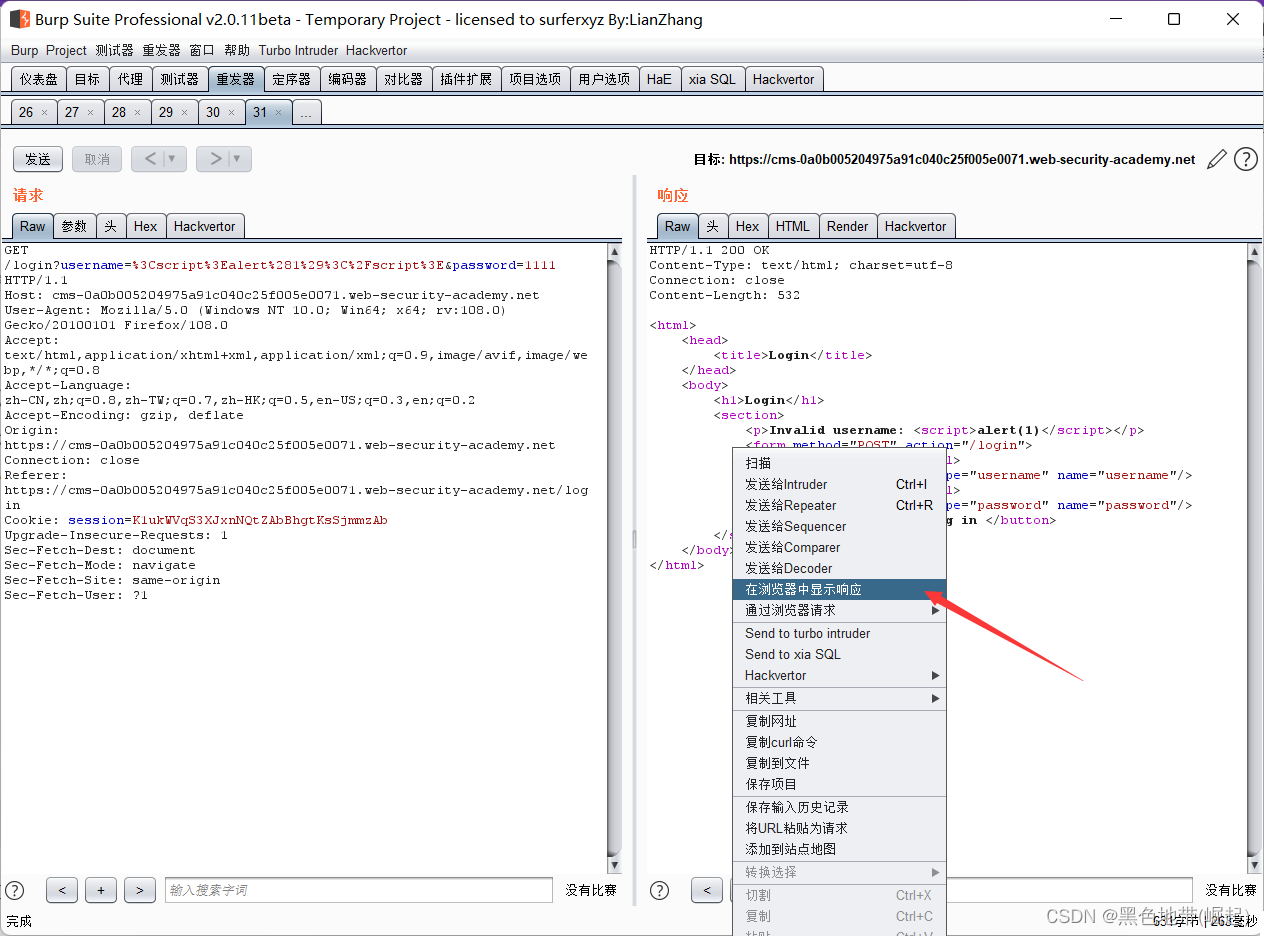Click the next match '>' button in request search
This screenshot has height=936, width=1264.
(140, 890)
